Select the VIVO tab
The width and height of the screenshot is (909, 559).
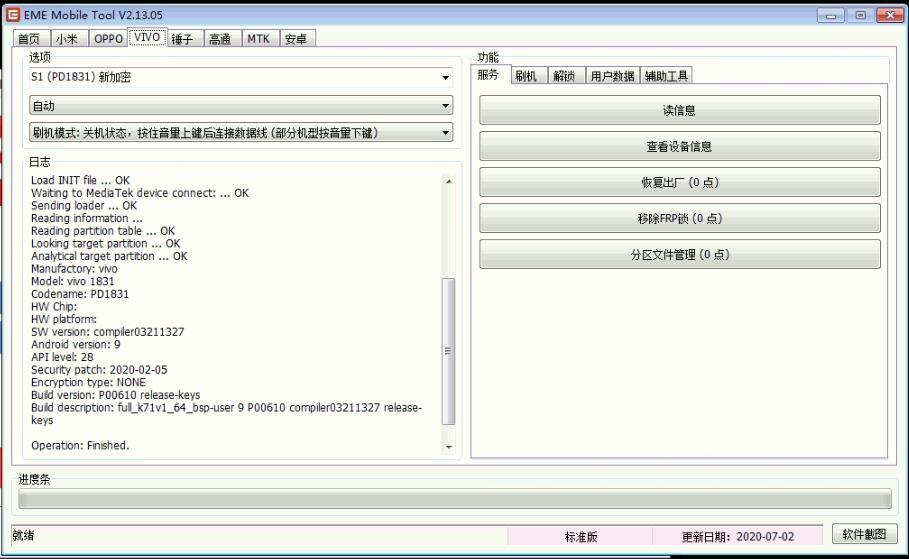pyautogui.click(x=147, y=37)
